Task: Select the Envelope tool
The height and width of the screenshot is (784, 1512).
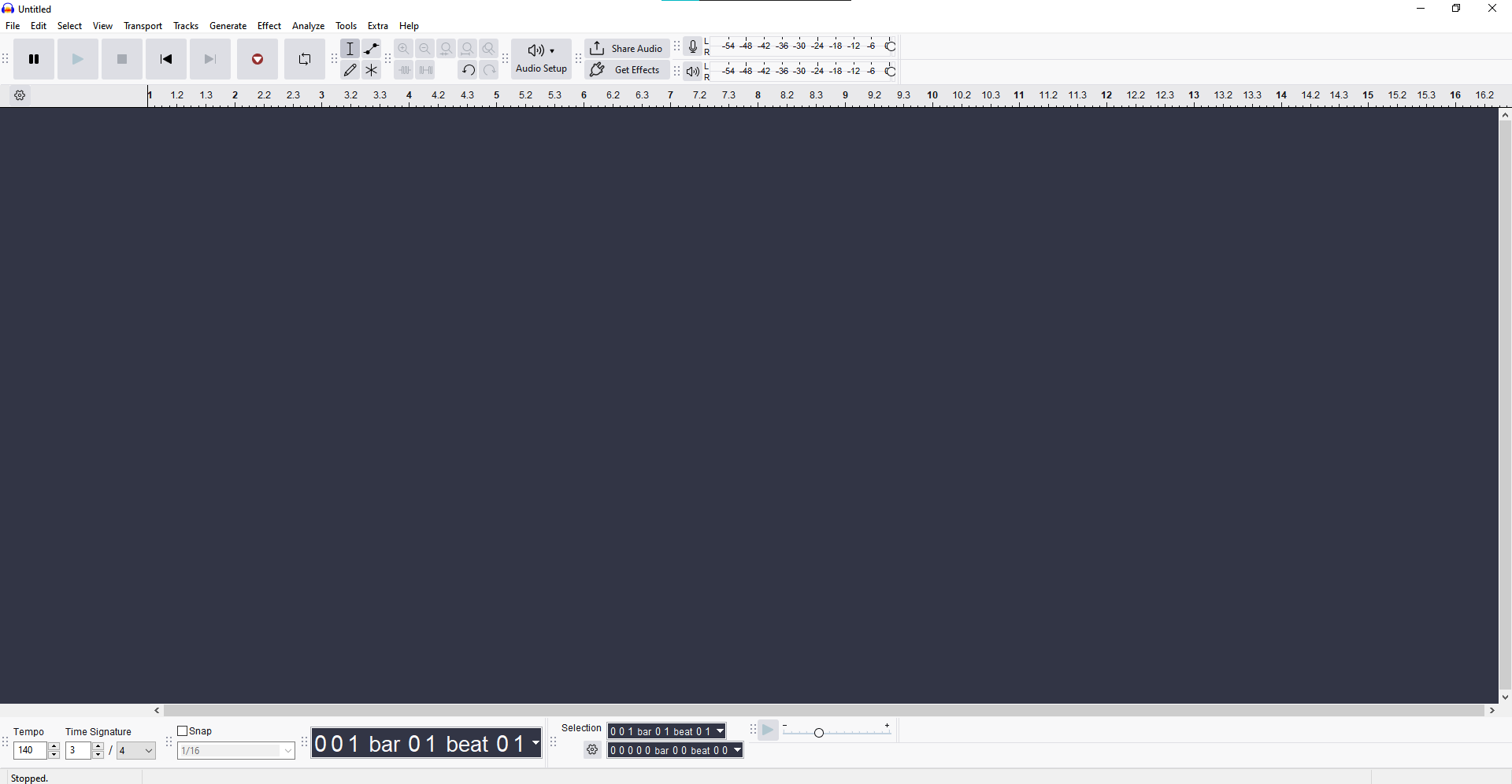Action: point(372,49)
